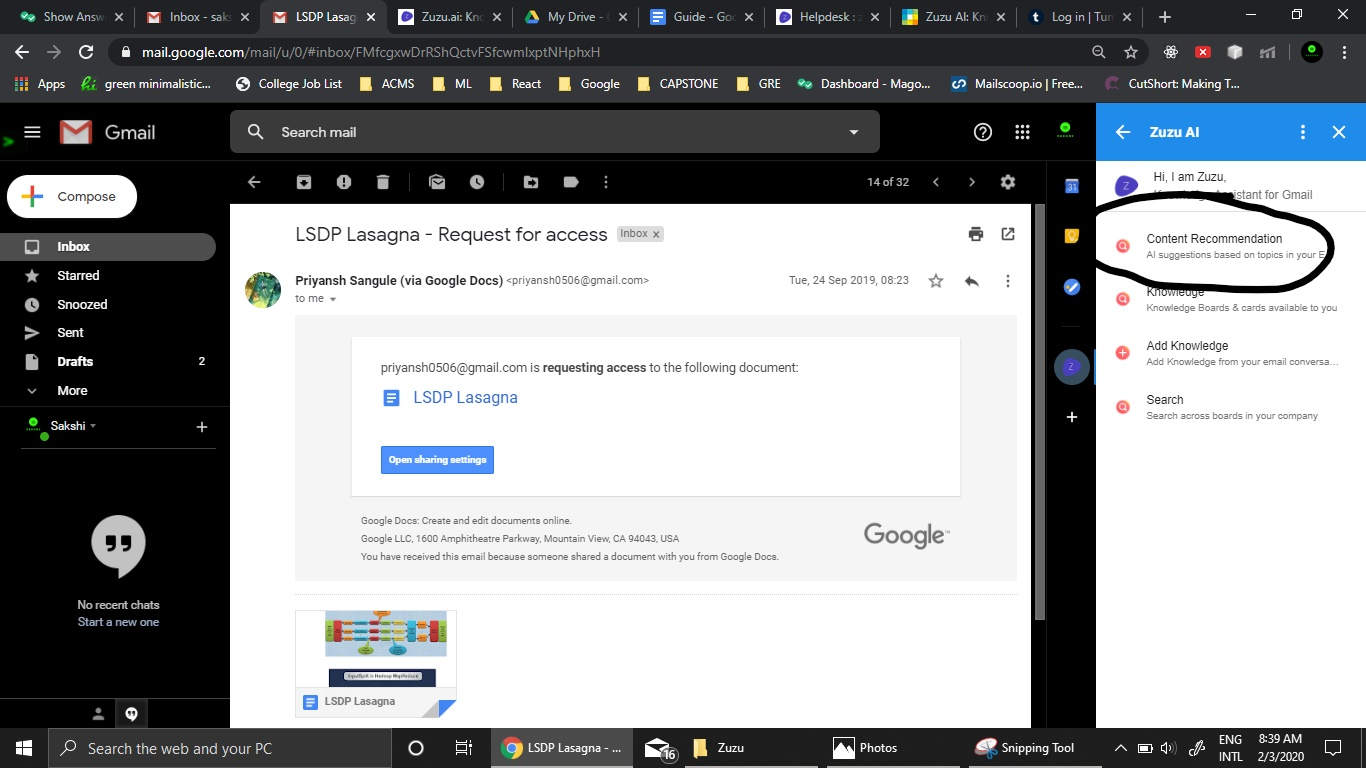
Task: Open LSDP Lasagna attachment thumbnail
Action: click(376, 664)
